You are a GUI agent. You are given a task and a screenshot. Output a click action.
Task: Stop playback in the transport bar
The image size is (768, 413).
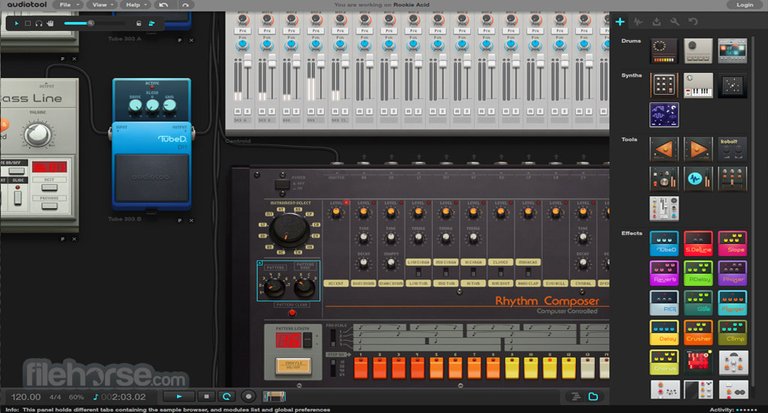tap(207, 396)
